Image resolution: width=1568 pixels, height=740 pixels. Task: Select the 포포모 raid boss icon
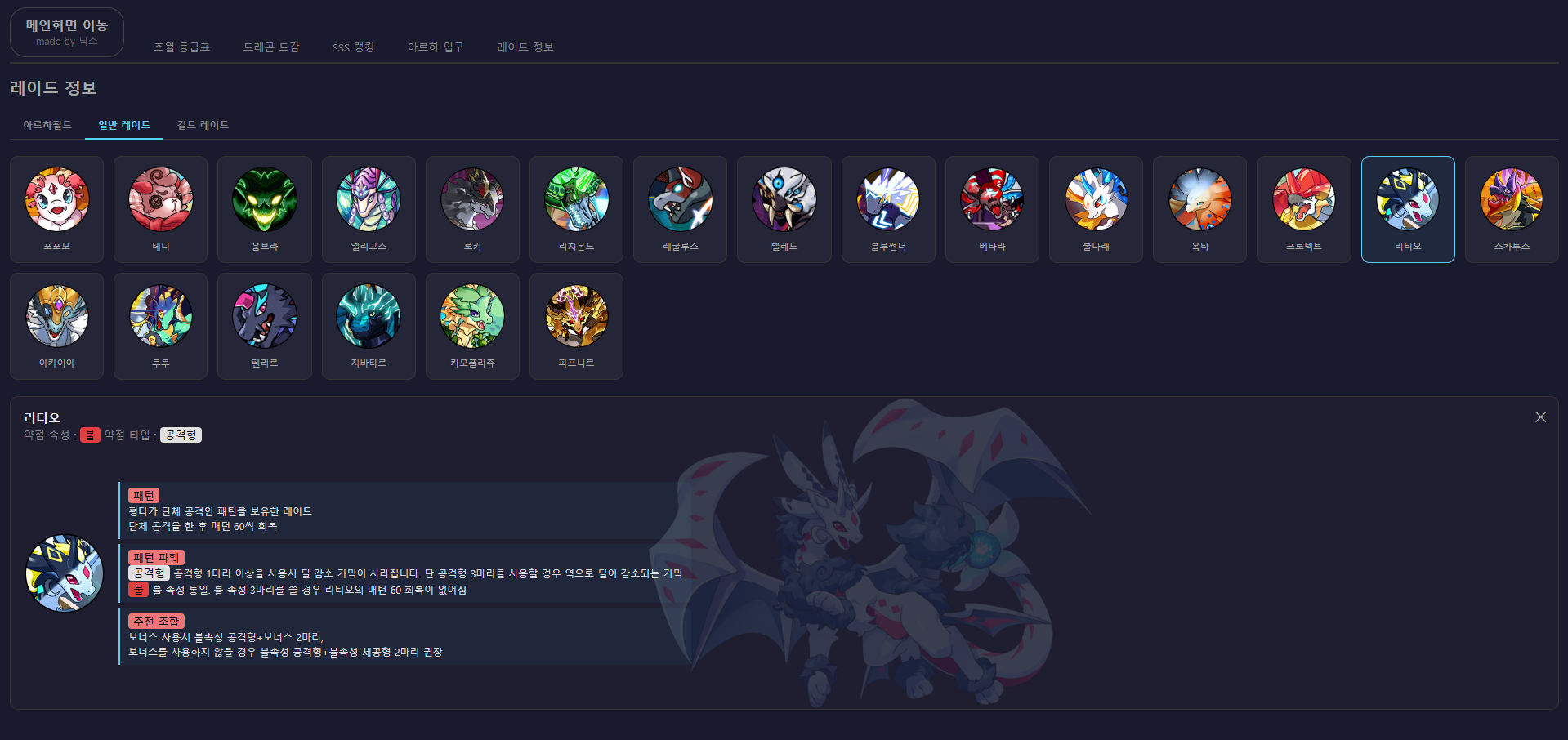(x=56, y=209)
